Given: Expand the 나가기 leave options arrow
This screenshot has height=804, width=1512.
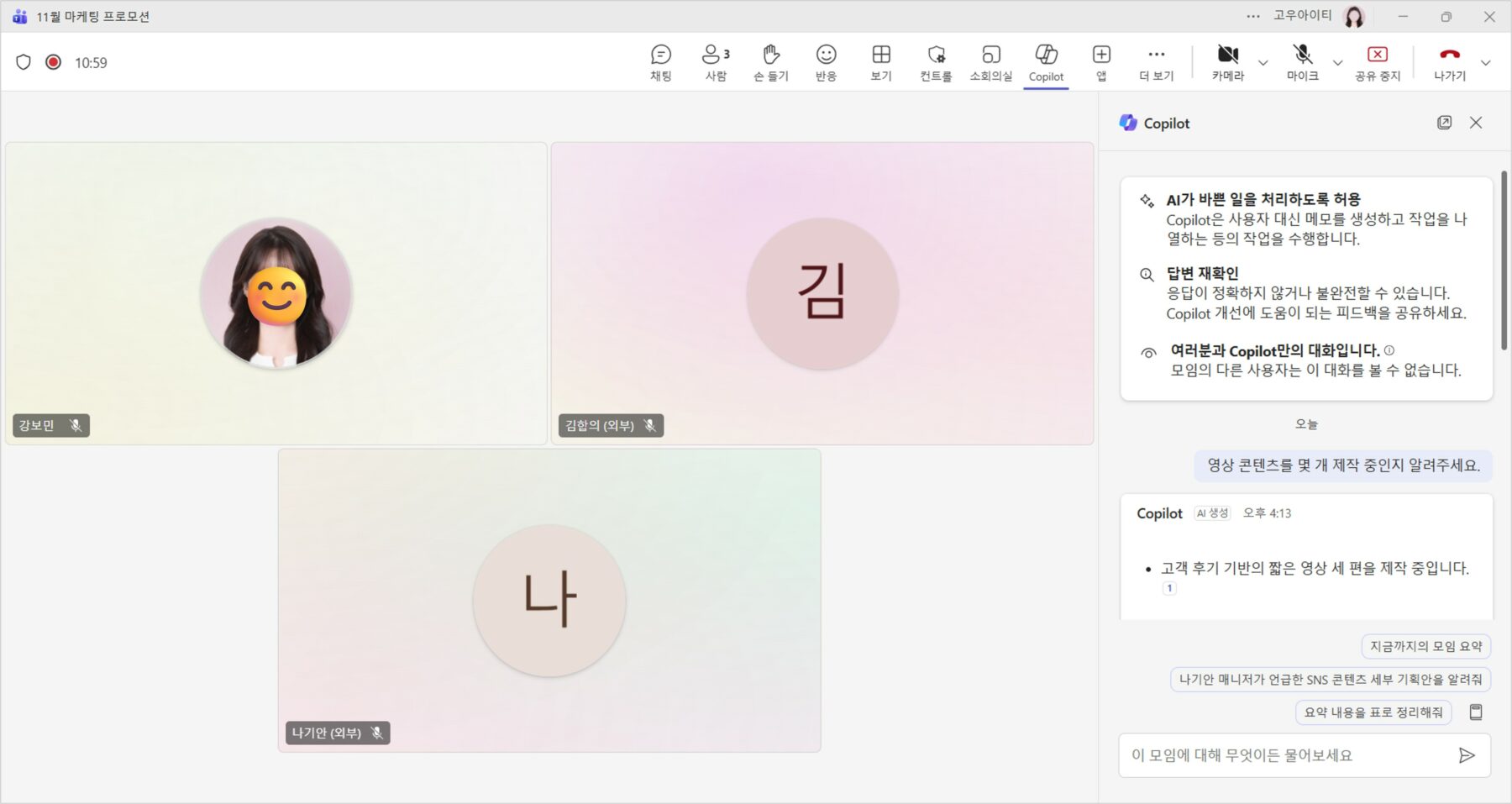Looking at the screenshot, I should tap(1485, 63).
